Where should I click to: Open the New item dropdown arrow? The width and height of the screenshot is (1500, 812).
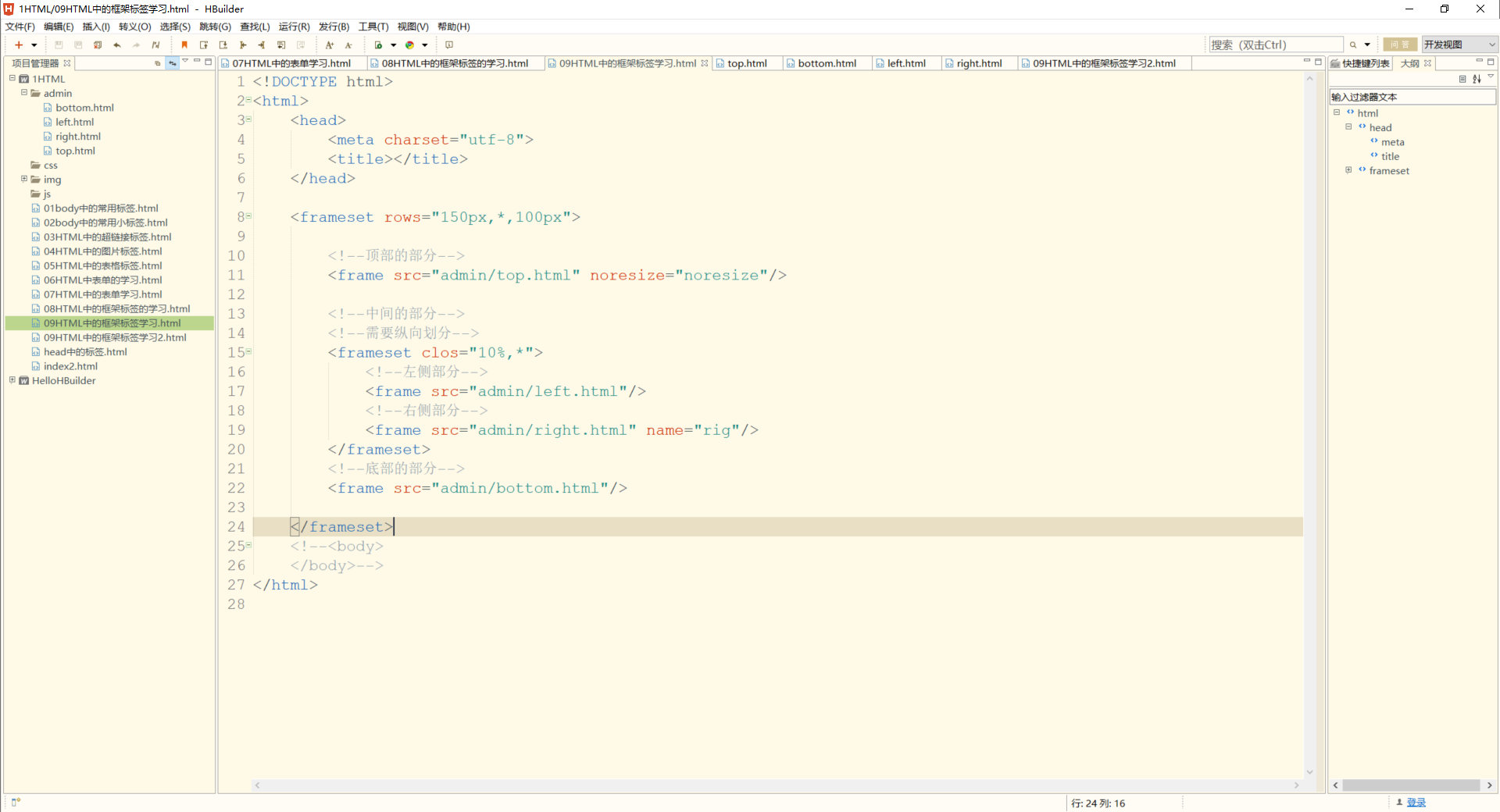(34, 45)
